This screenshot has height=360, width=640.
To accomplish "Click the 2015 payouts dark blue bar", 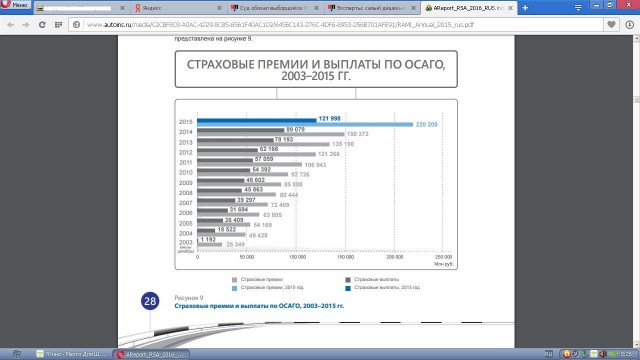I will pyautogui.click(x=256, y=120).
